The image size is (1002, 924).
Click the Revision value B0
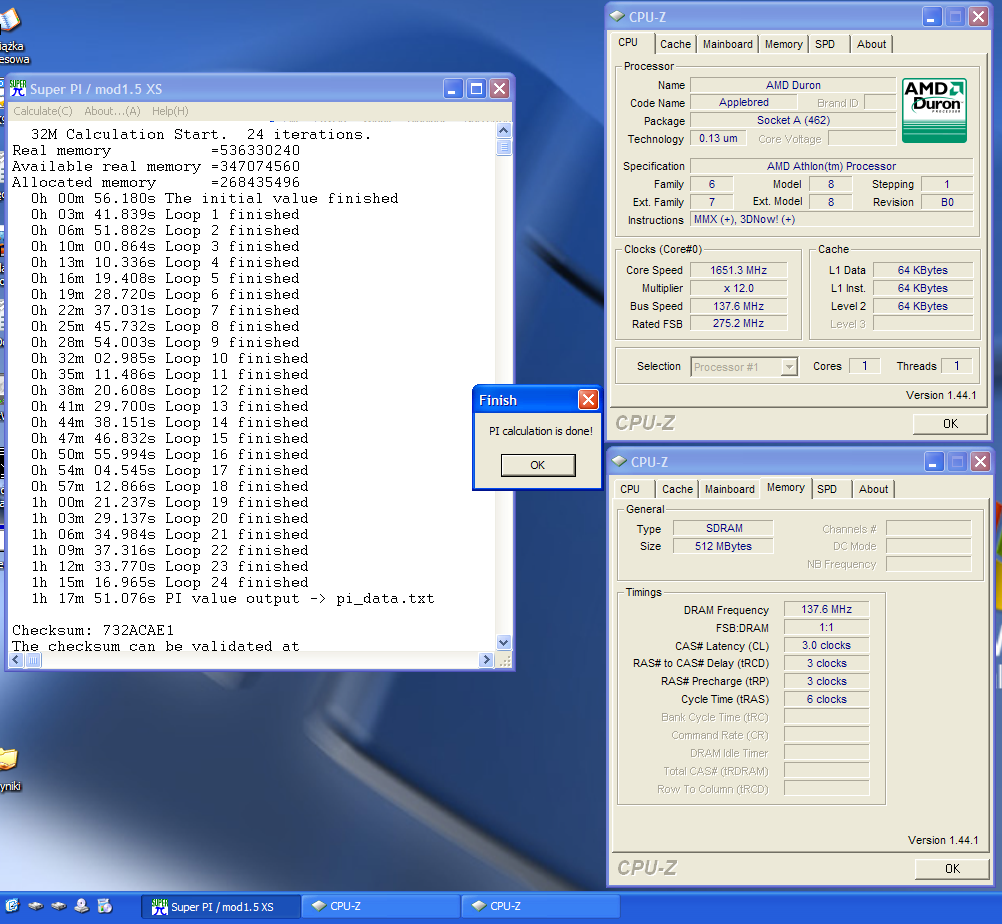coord(947,202)
